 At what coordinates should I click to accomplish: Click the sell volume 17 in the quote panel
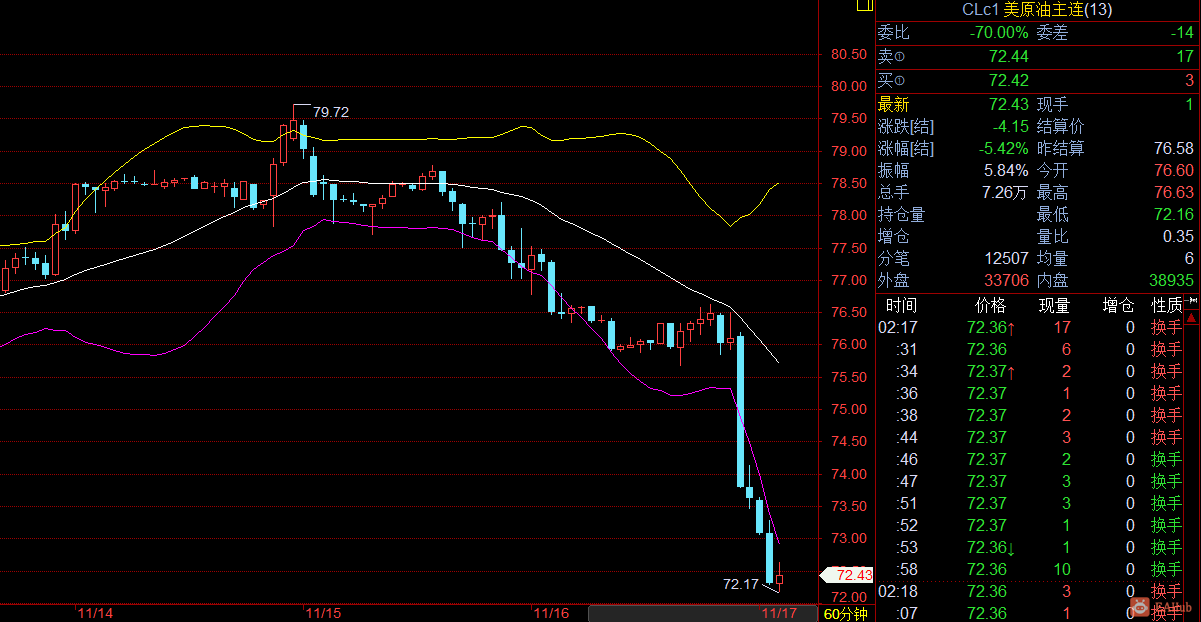pos(1185,57)
